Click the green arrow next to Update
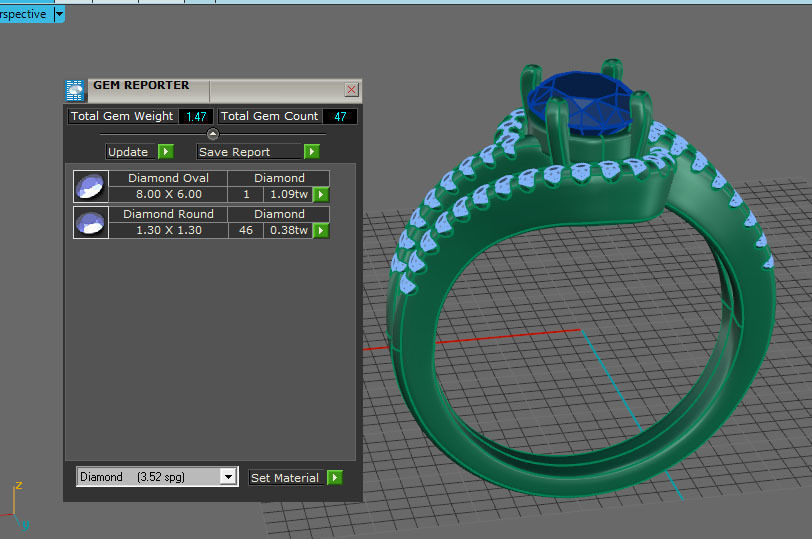The height and width of the screenshot is (539, 812). click(x=166, y=152)
